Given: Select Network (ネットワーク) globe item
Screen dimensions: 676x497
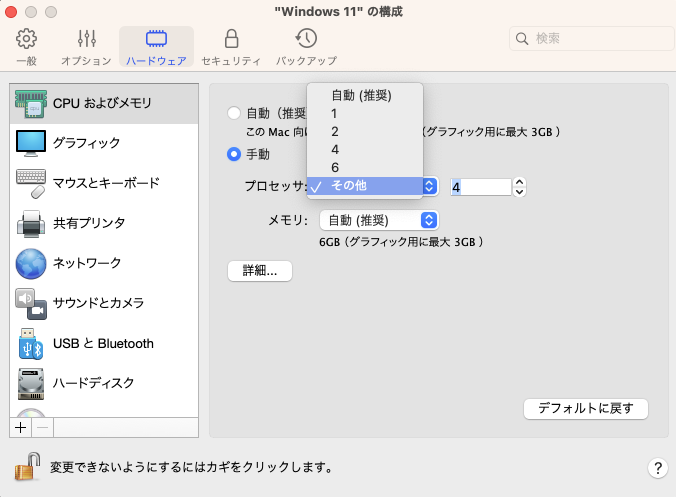Looking at the screenshot, I should (85, 263).
